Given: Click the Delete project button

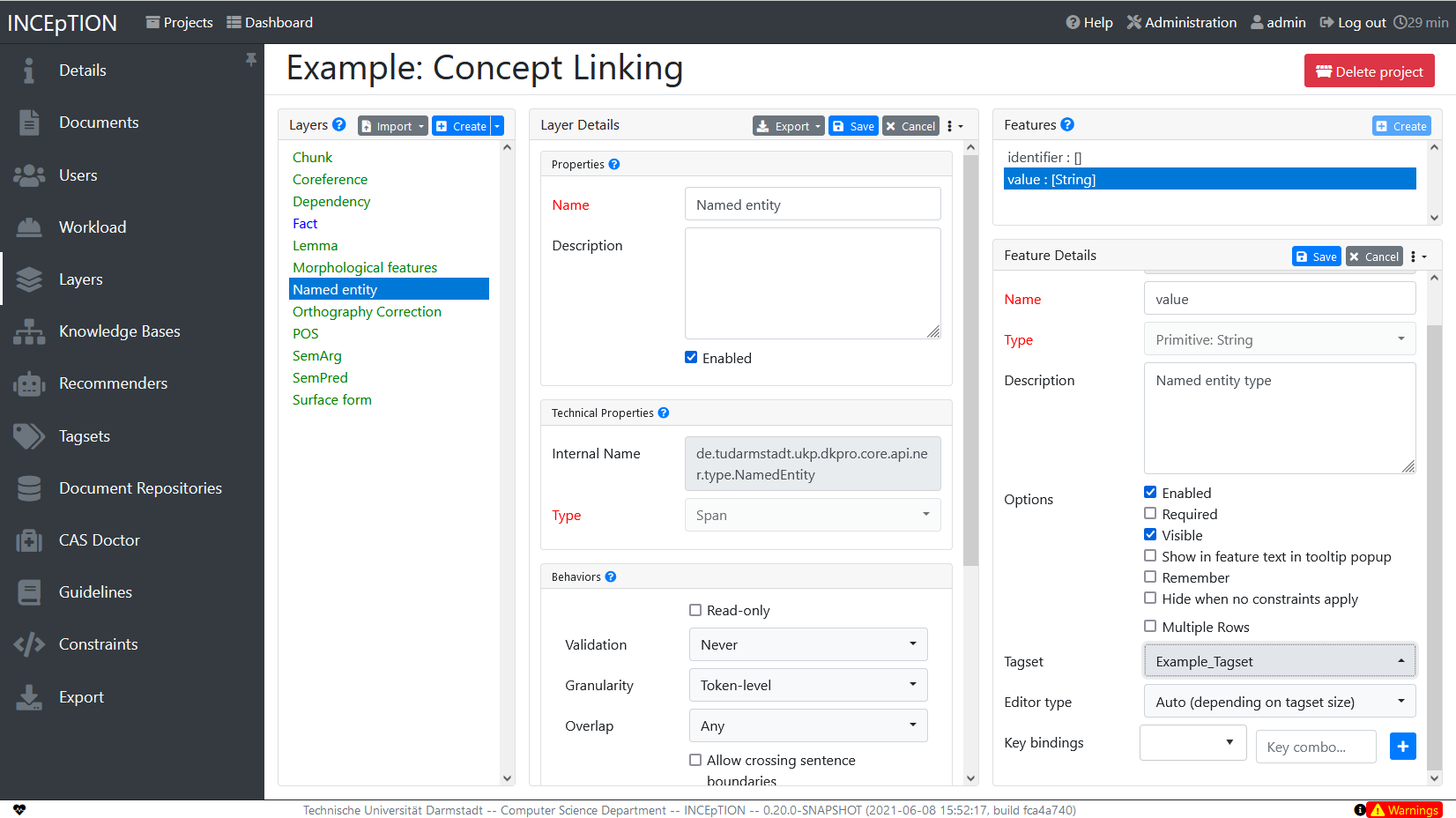Looking at the screenshot, I should pyautogui.click(x=1369, y=70).
